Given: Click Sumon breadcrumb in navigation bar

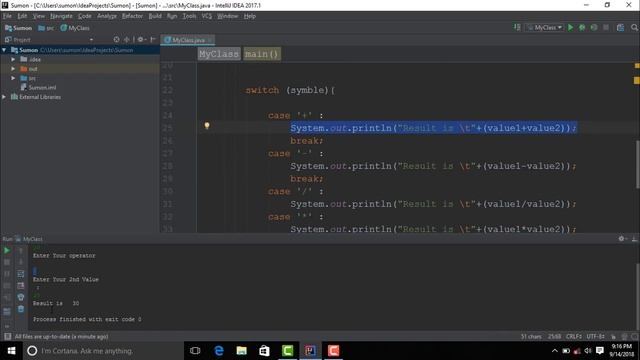Looking at the screenshot, I should tap(18, 28).
